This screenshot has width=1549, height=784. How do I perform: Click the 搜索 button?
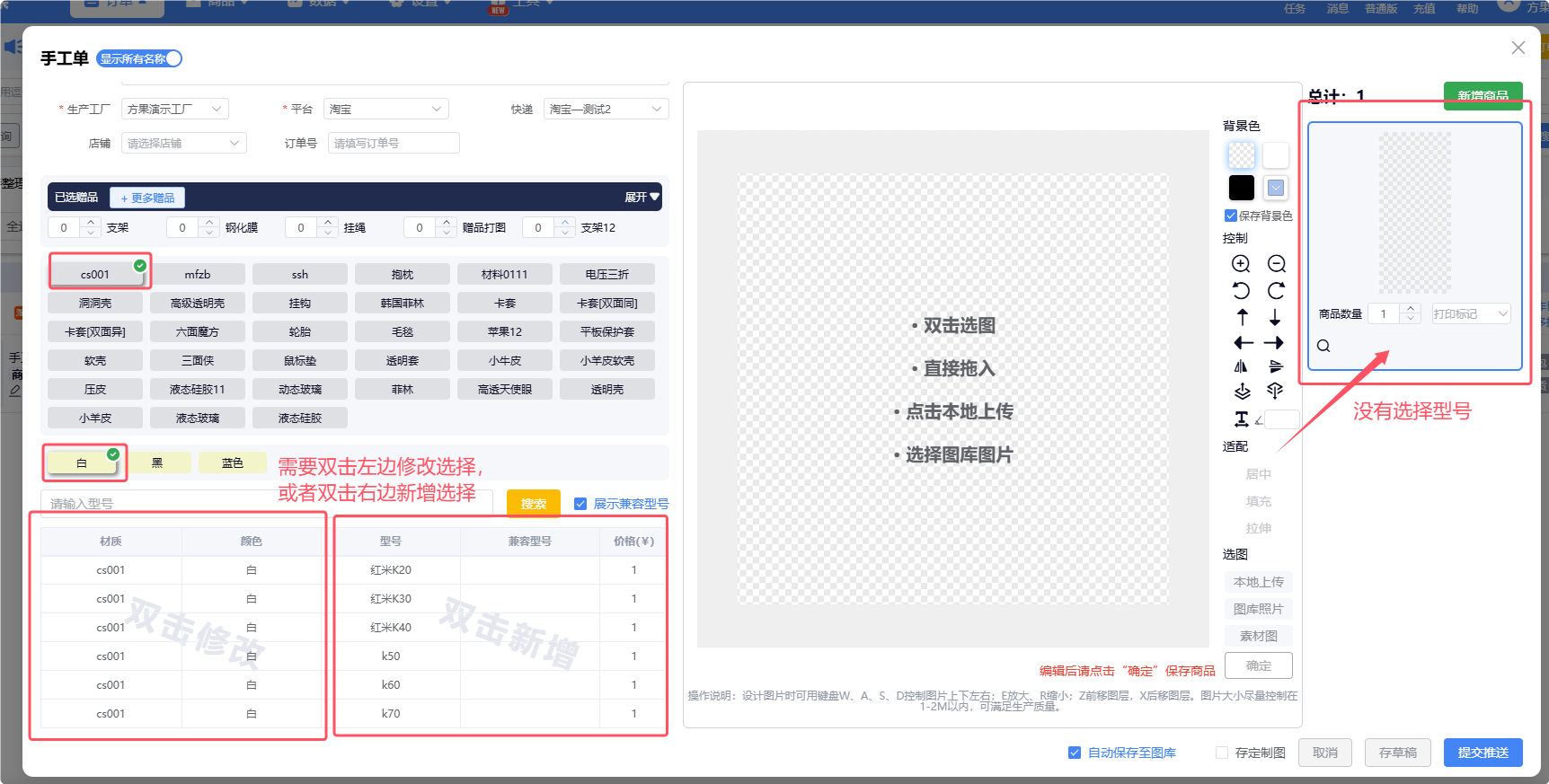534,504
